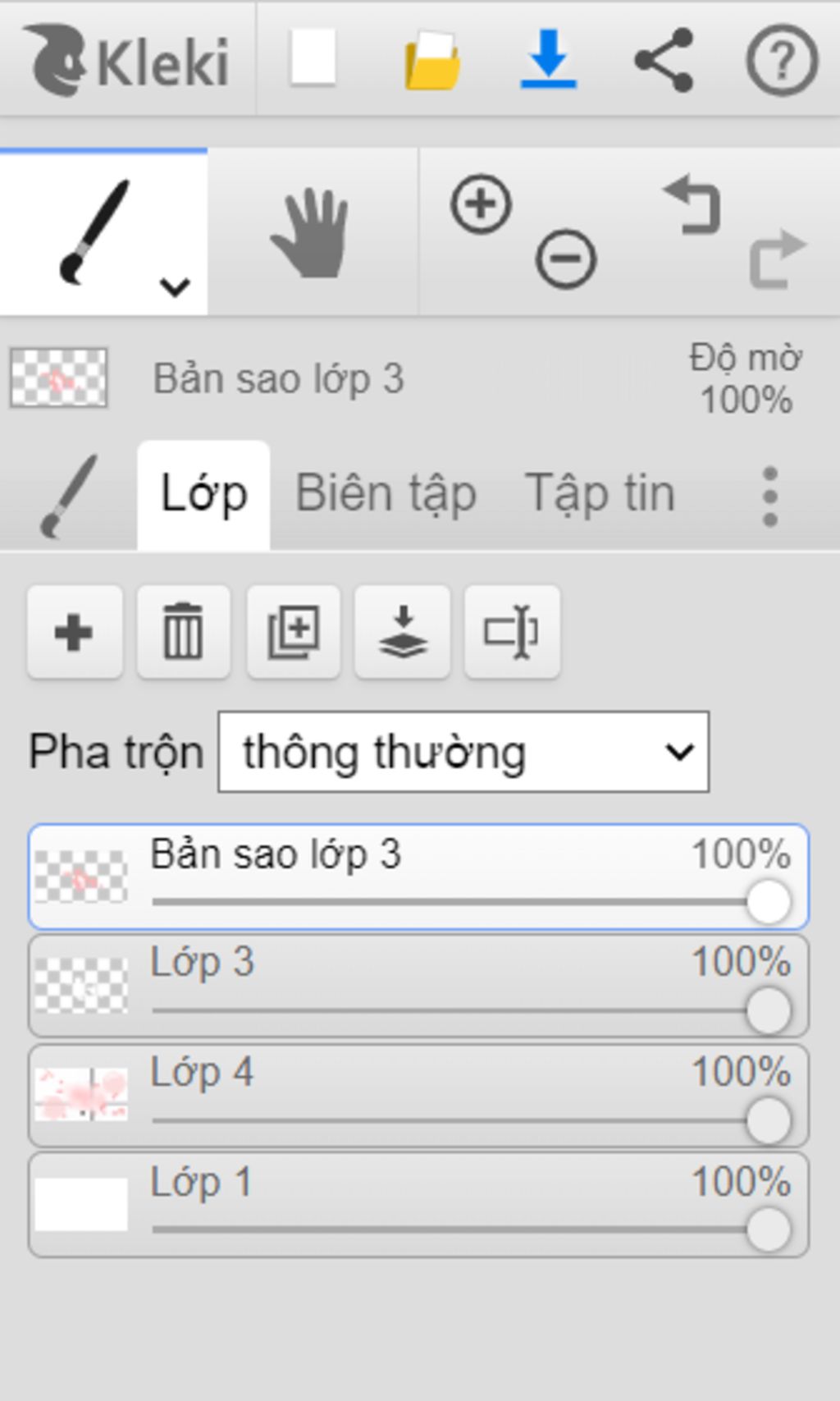840x1401 pixels.
Task: Zoom in with the plus magnifier icon
Action: 481,204
